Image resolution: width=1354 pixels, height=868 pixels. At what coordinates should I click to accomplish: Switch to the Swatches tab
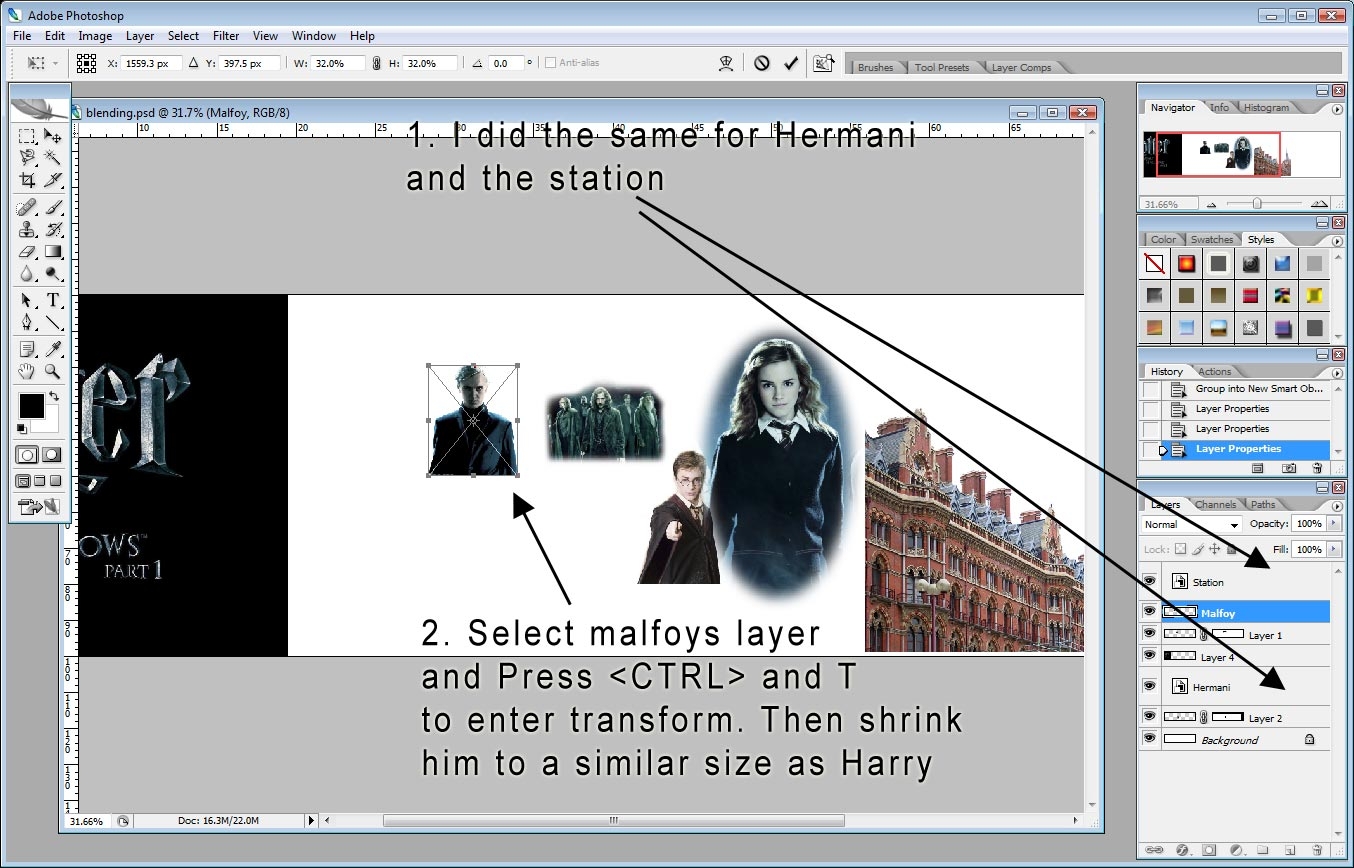click(x=1211, y=240)
